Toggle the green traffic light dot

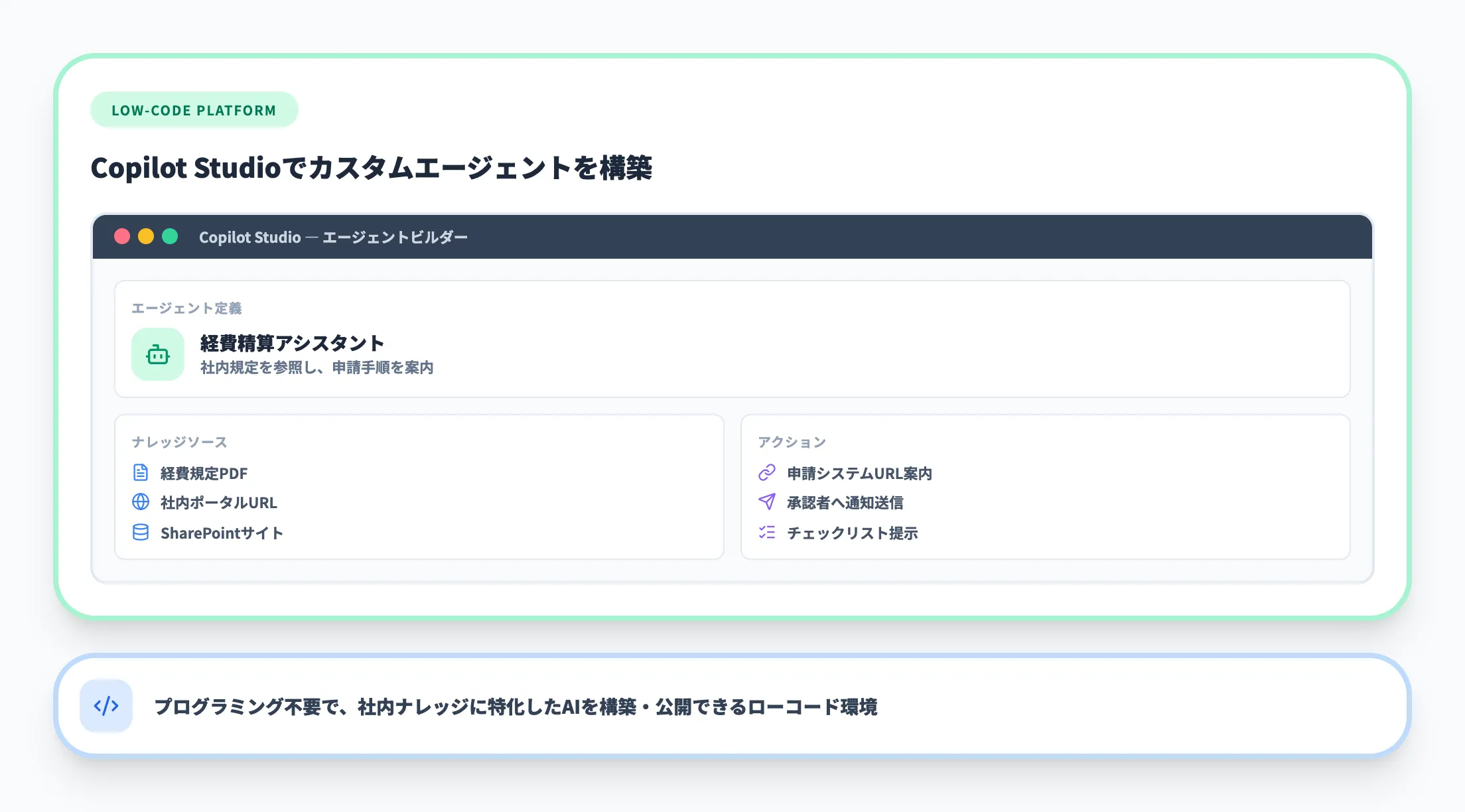pyautogui.click(x=170, y=236)
